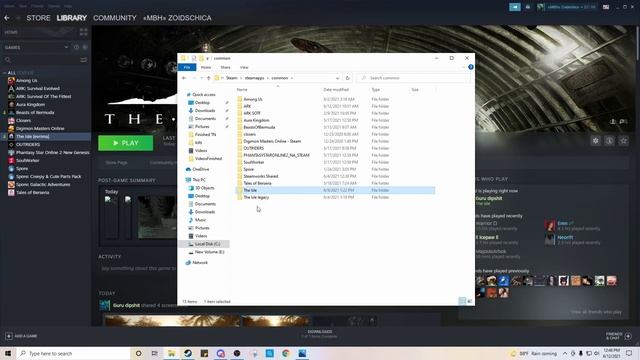Open Steam library advanced filter icon
This screenshot has width=640, height=360.
pyautogui.click(x=84, y=60)
